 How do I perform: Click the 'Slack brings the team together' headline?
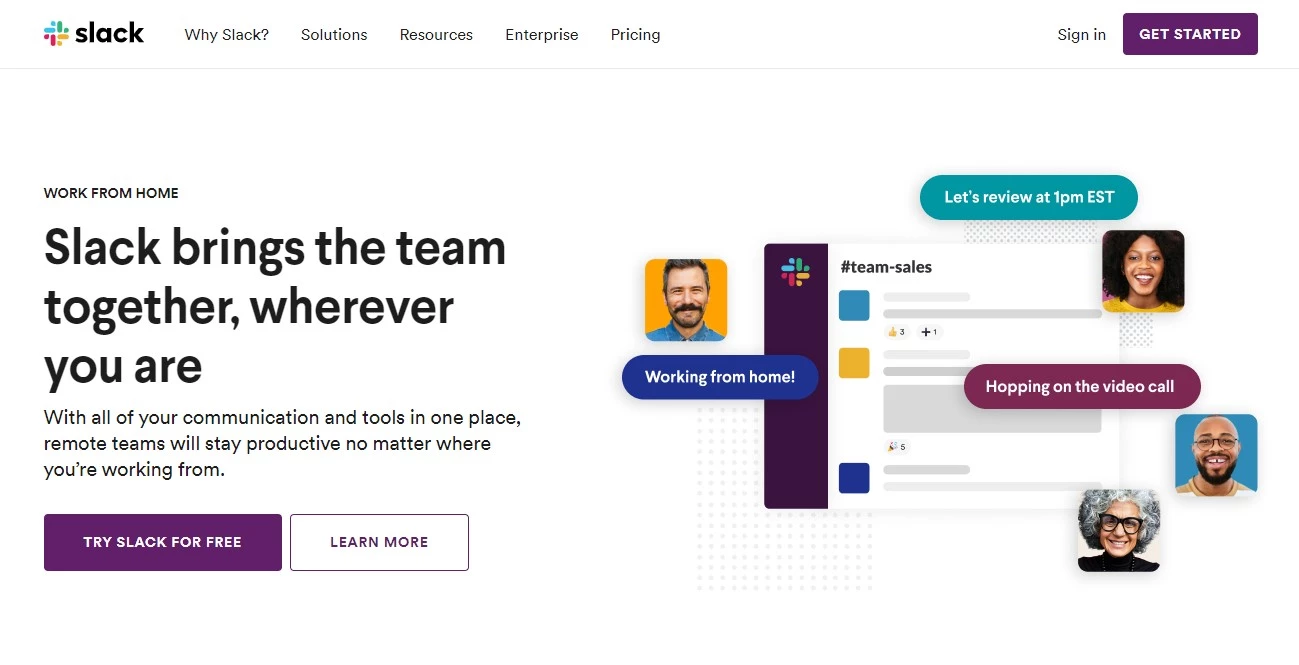275,306
